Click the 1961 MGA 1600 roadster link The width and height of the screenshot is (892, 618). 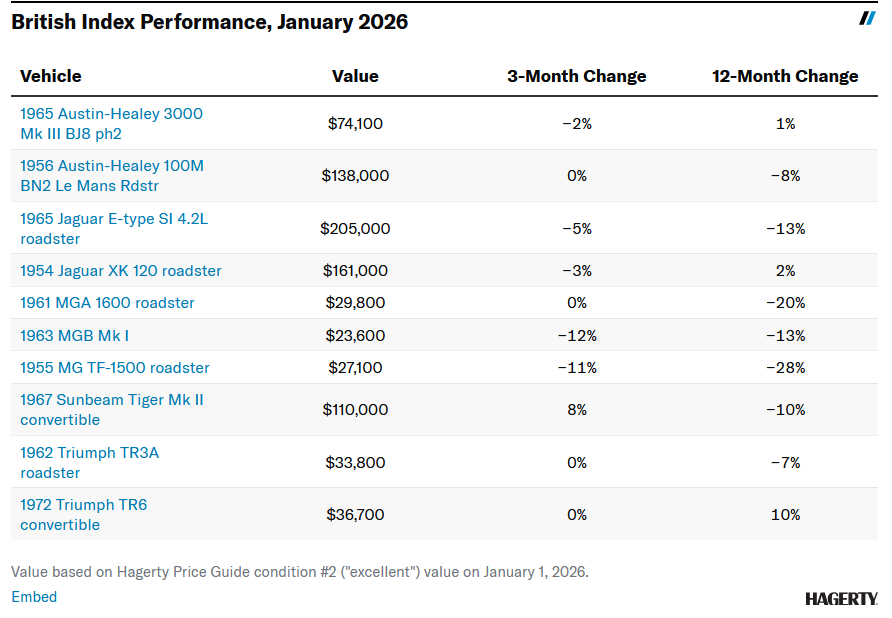click(x=107, y=303)
